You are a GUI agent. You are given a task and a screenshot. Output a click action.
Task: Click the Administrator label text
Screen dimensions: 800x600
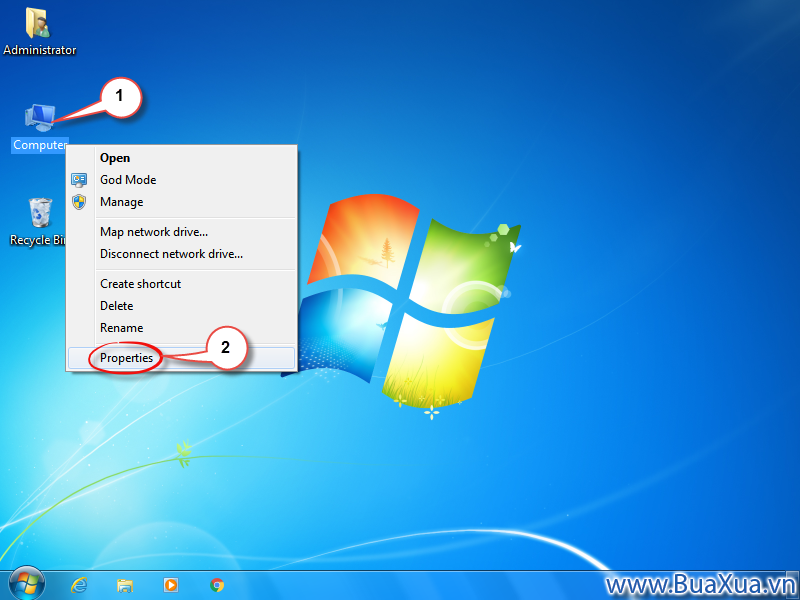(39, 50)
